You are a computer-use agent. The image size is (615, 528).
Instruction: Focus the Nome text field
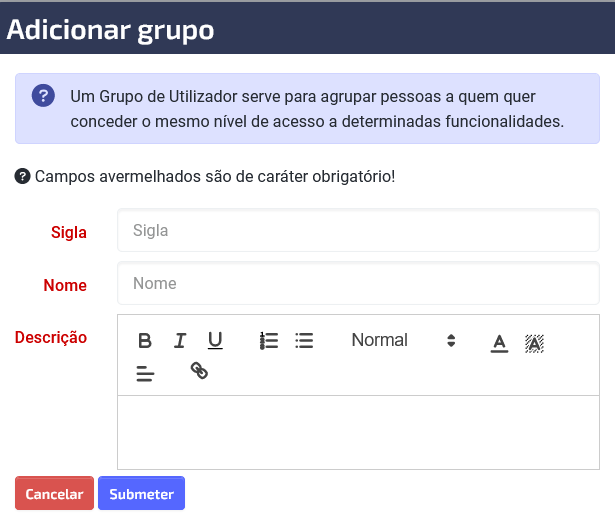coord(358,283)
